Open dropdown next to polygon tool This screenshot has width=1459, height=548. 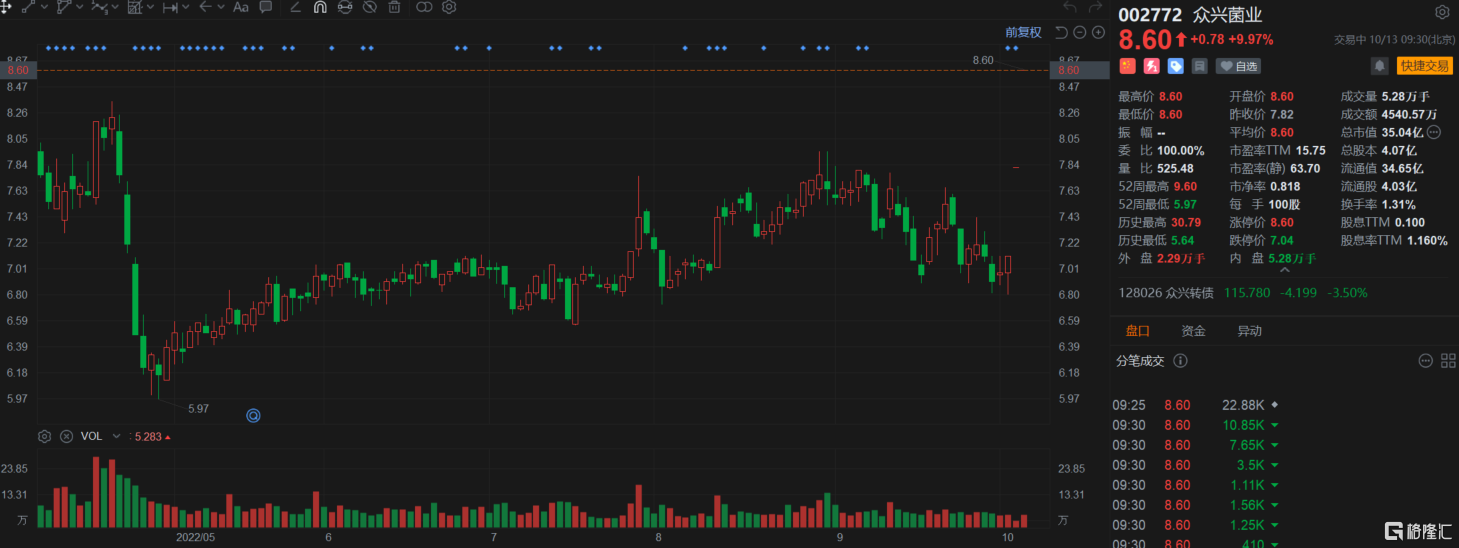coord(80,7)
